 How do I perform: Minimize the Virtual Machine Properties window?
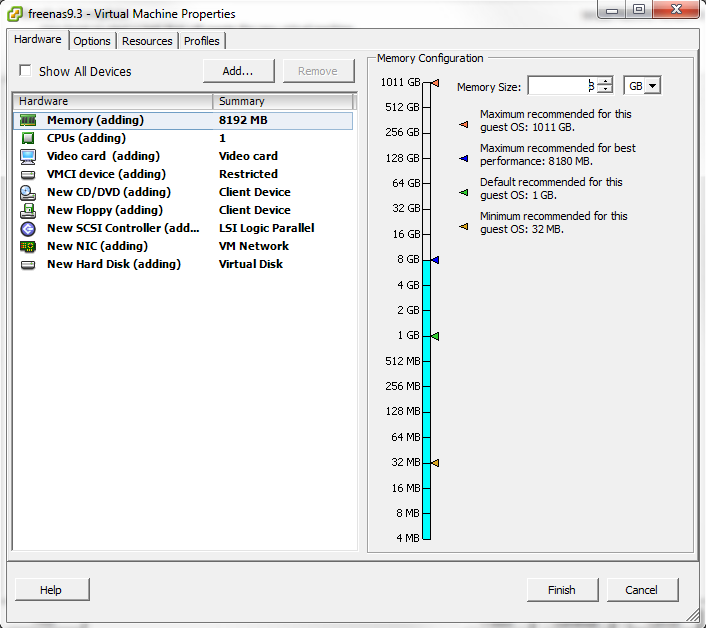(612, 9)
